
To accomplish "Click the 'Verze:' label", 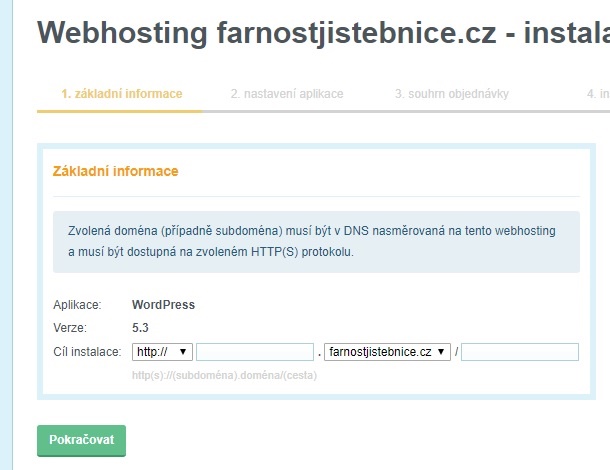I will point(70,327).
